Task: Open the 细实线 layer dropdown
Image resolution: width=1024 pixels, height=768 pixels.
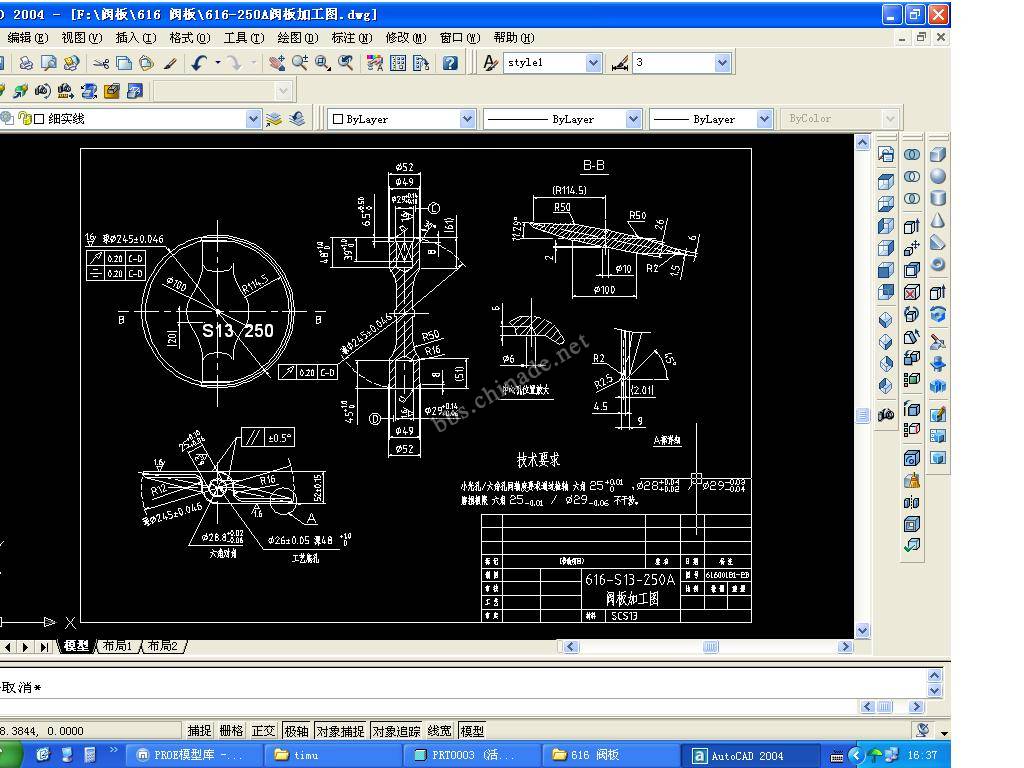Action: coord(253,119)
